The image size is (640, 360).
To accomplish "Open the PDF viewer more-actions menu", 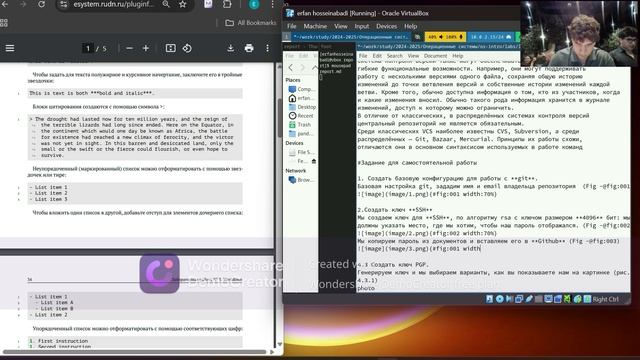I will (x=267, y=48).
